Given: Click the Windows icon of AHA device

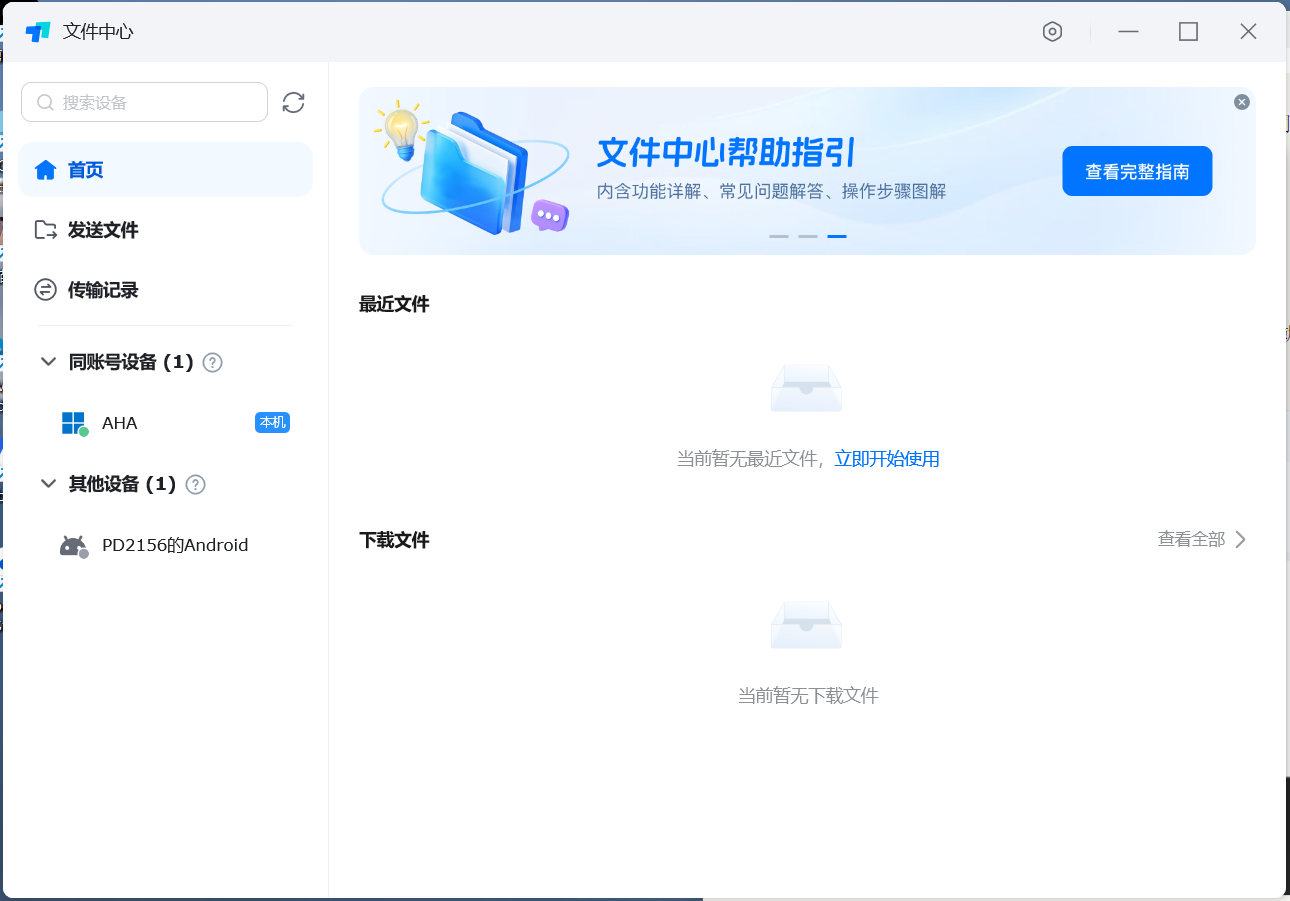Looking at the screenshot, I should 74,423.
